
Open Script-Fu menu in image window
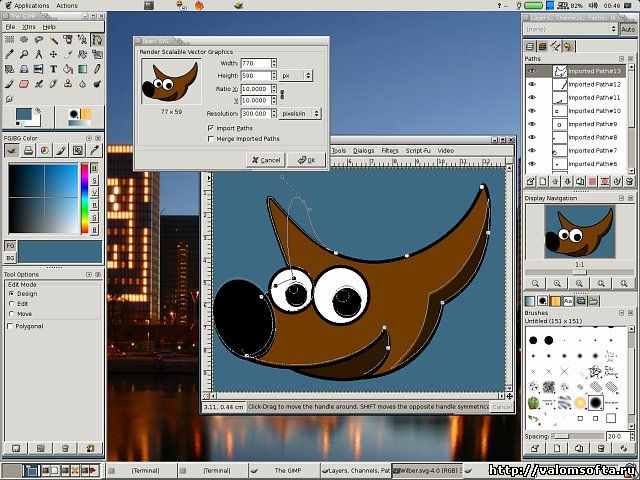click(x=418, y=151)
